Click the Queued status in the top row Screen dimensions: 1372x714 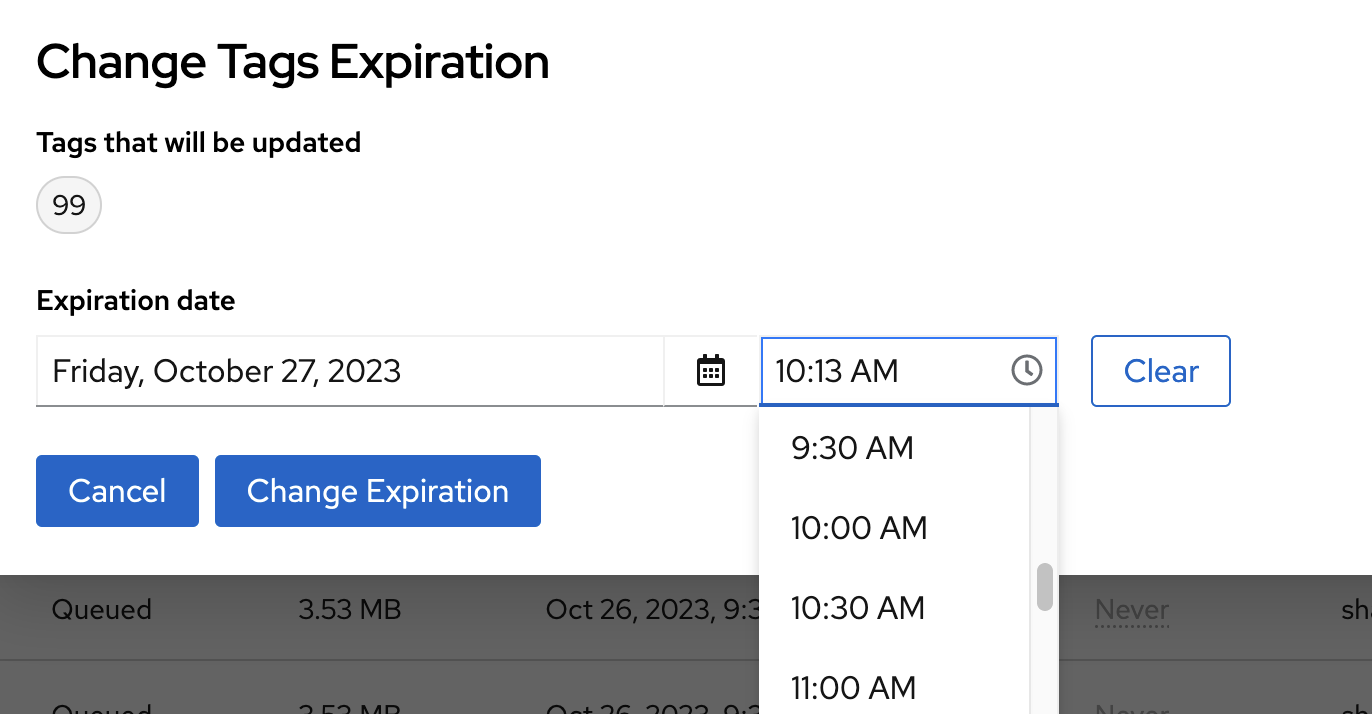[101, 610]
